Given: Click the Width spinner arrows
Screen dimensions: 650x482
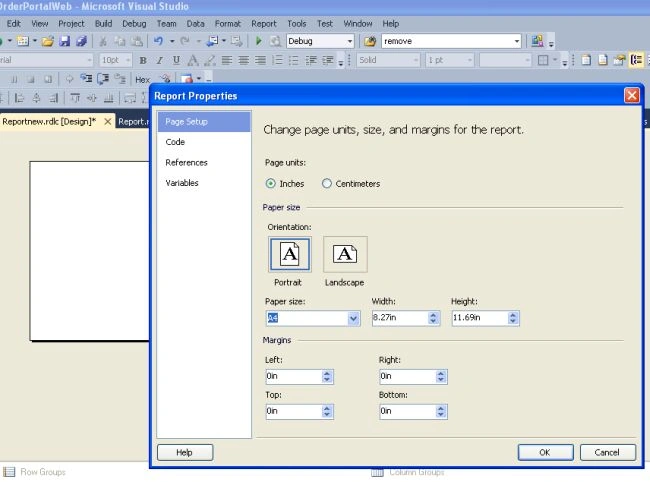Looking at the screenshot, I should (x=433, y=318).
